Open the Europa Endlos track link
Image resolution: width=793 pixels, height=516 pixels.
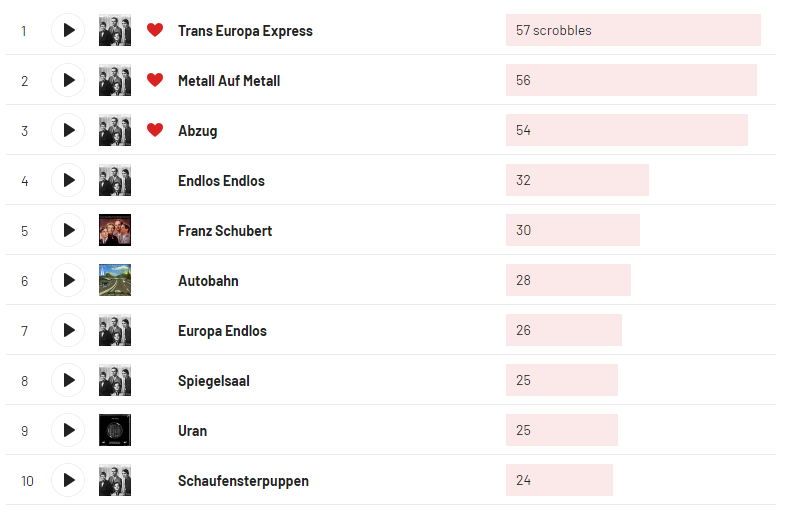click(x=222, y=331)
